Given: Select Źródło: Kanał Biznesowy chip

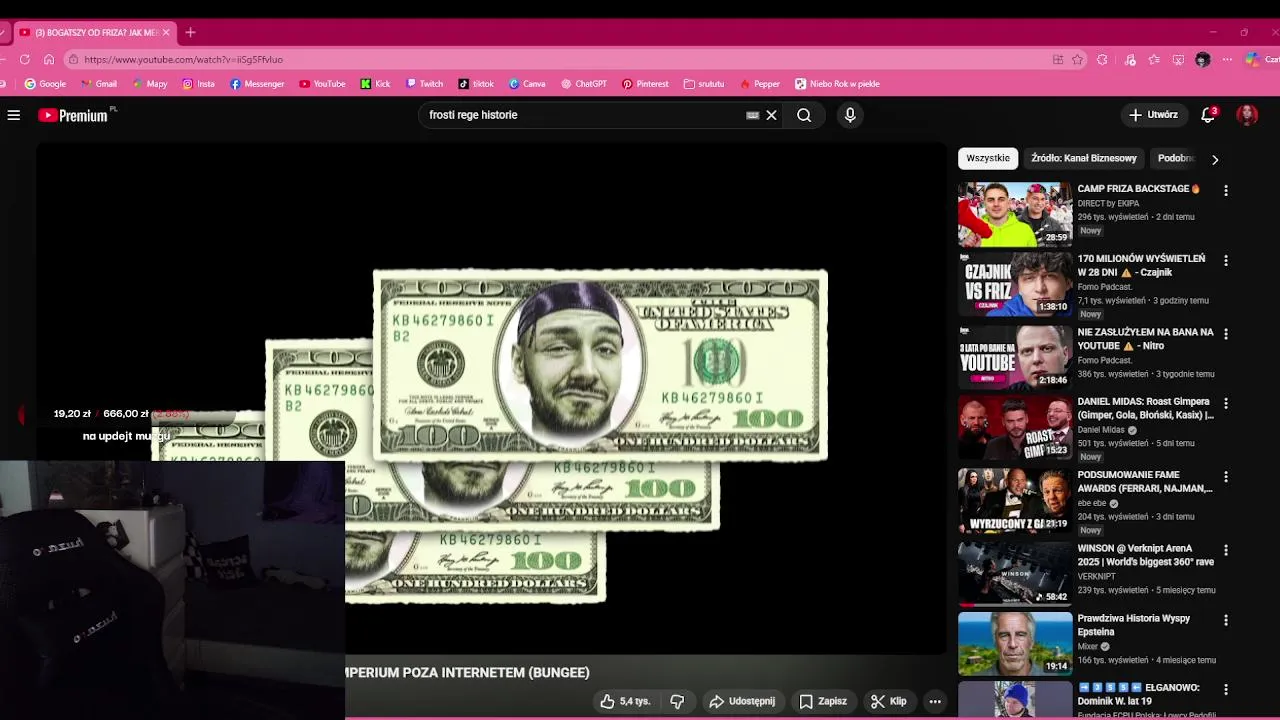Looking at the screenshot, I should pos(1084,158).
